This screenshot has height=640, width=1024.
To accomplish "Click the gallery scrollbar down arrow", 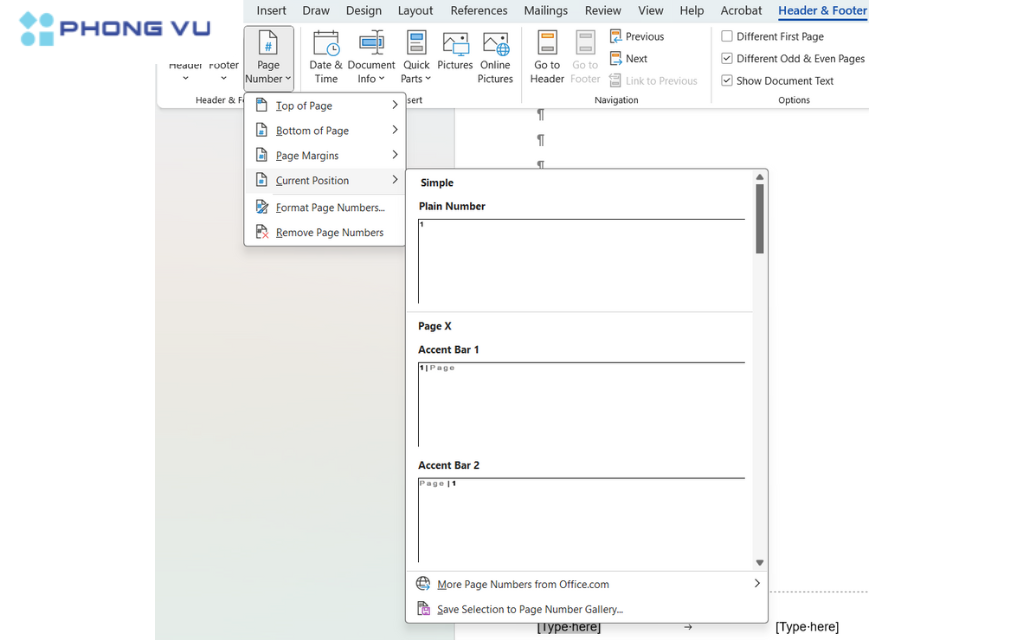I will point(760,563).
